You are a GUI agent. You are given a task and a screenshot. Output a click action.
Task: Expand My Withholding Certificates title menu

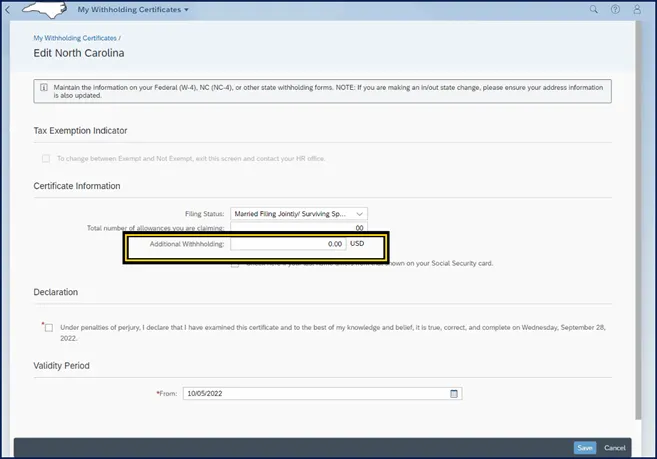(x=133, y=9)
